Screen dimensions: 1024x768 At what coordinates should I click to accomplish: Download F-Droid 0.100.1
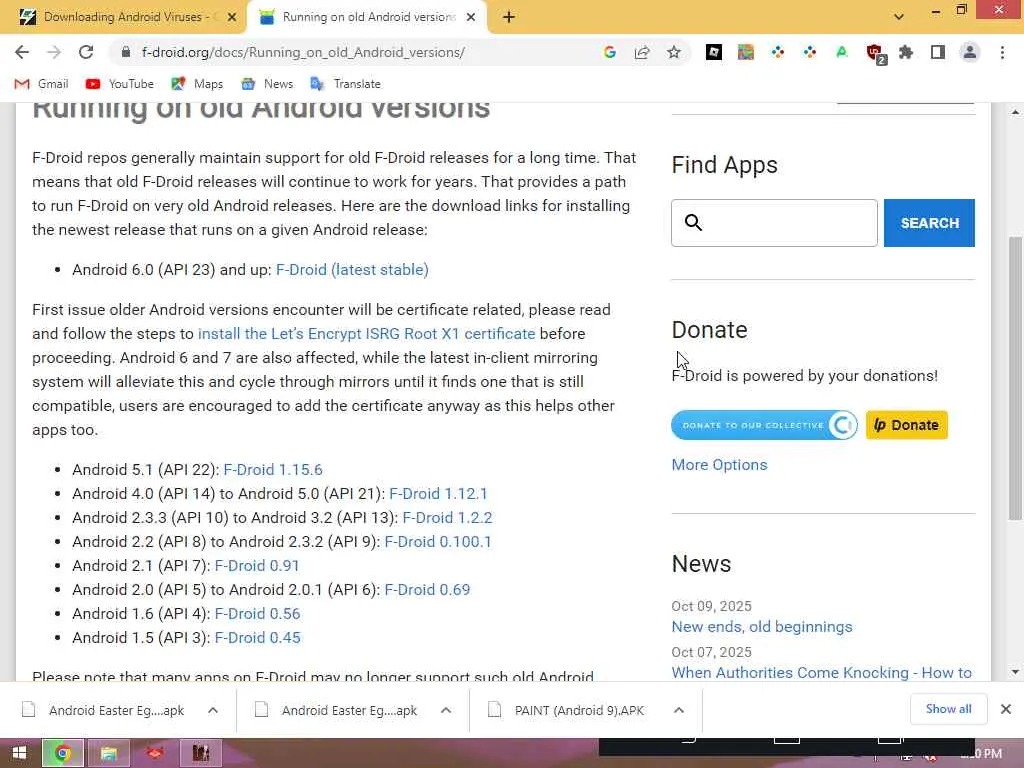coord(438,542)
